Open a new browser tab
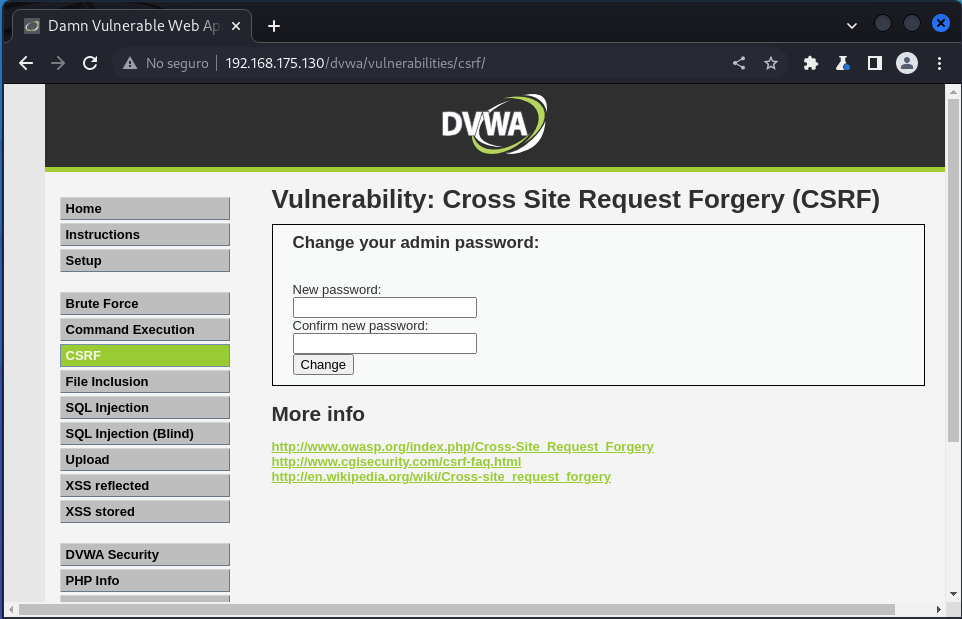The width and height of the screenshot is (962, 619). pyautogui.click(x=274, y=26)
